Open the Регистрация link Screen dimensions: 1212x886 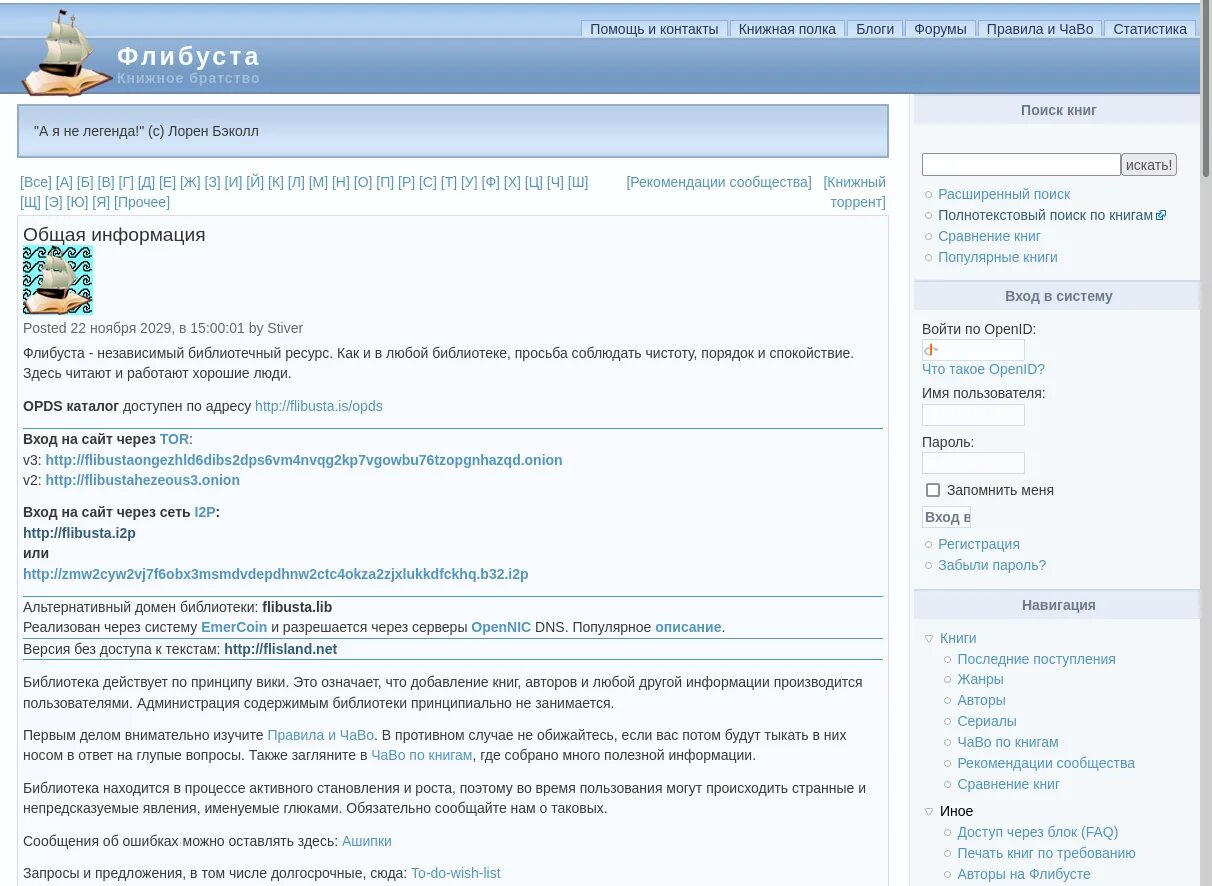coord(979,544)
